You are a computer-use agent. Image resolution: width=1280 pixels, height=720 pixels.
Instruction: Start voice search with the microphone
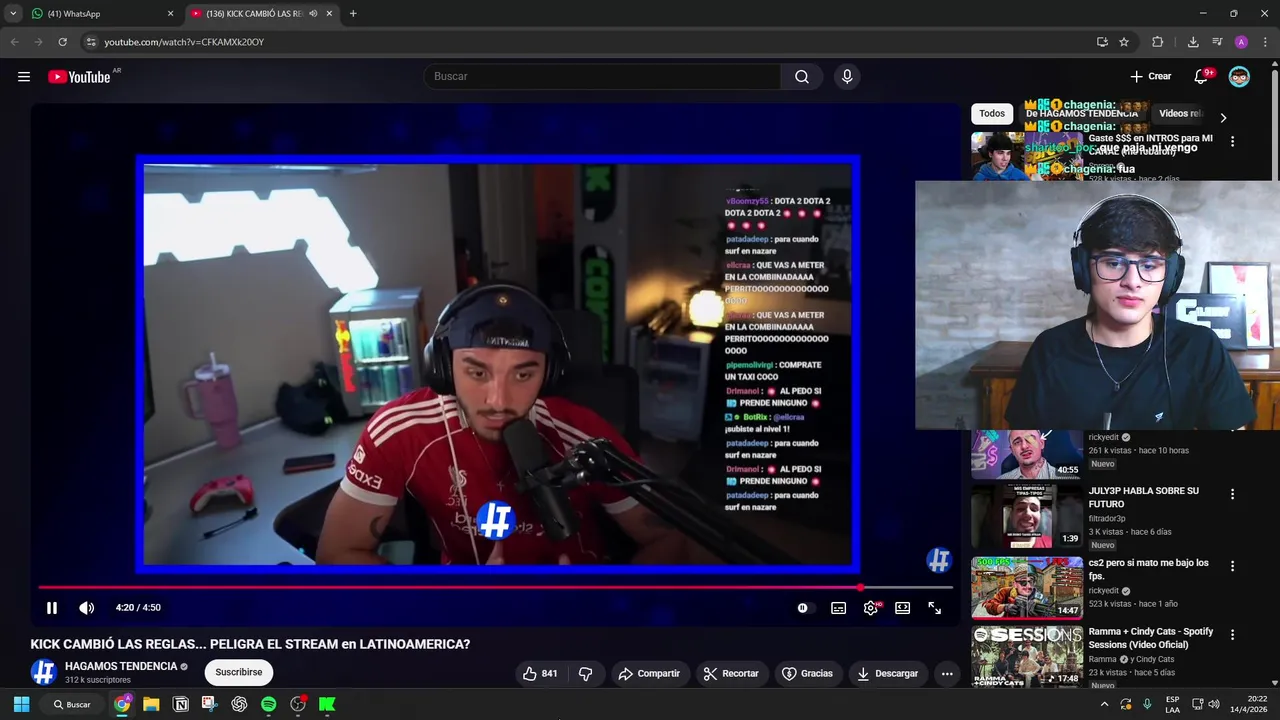tap(847, 77)
